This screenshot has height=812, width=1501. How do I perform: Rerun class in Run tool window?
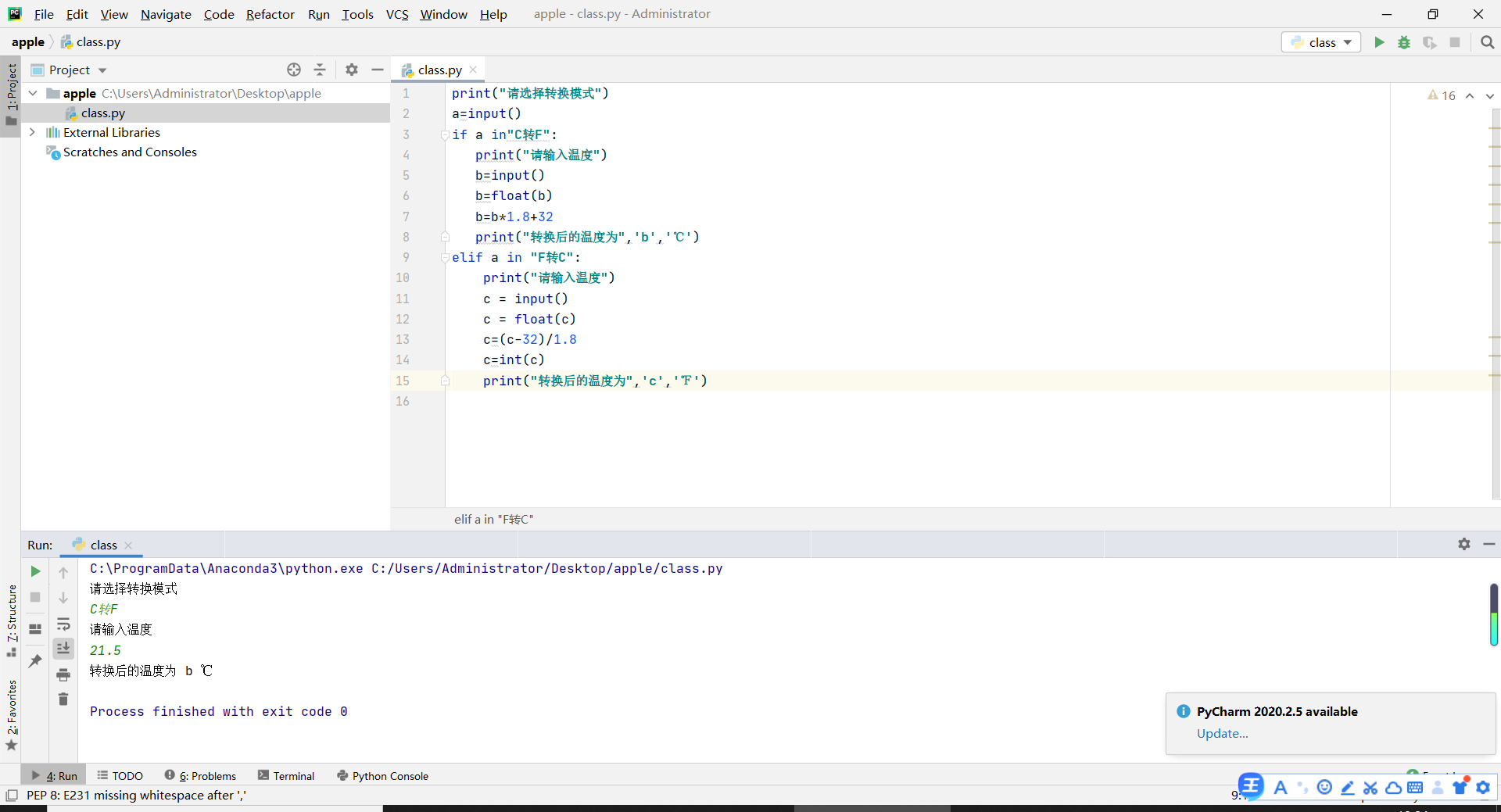tap(35, 571)
